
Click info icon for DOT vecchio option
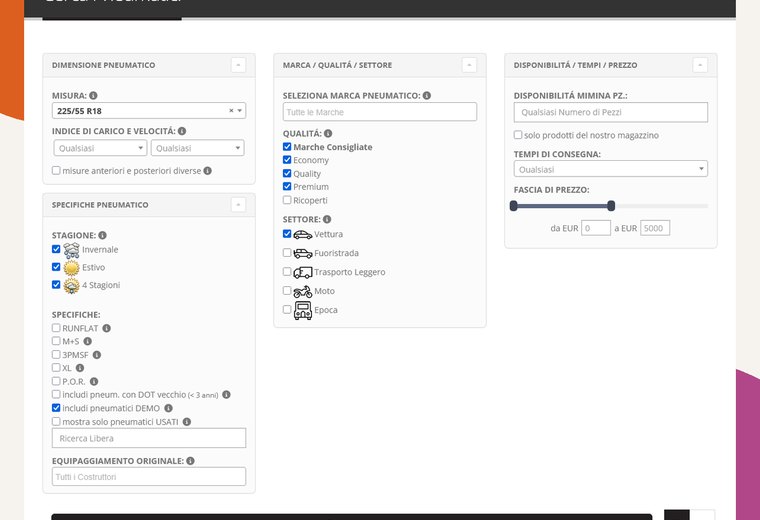226,394
